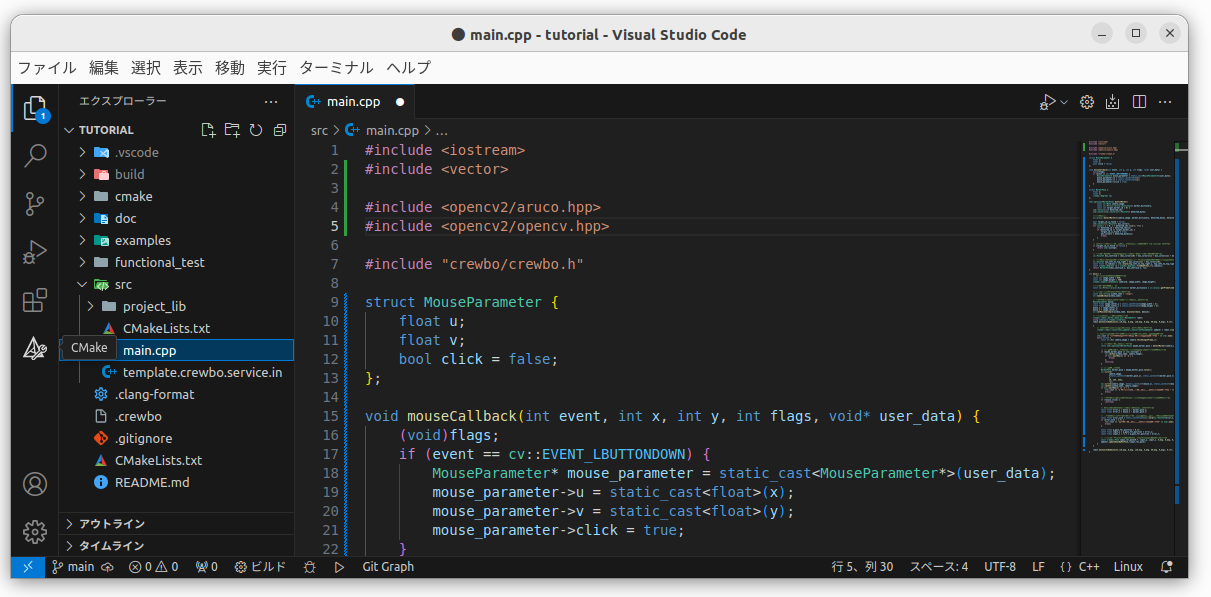The image size is (1211, 597).
Task: Expand the project_lib folder
Action: [92, 306]
